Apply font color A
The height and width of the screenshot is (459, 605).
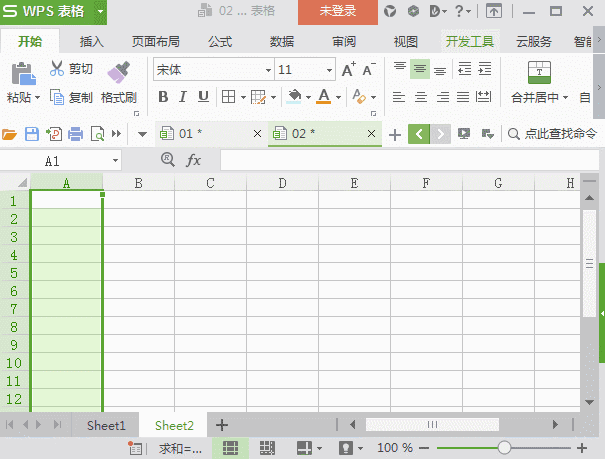[x=324, y=97]
